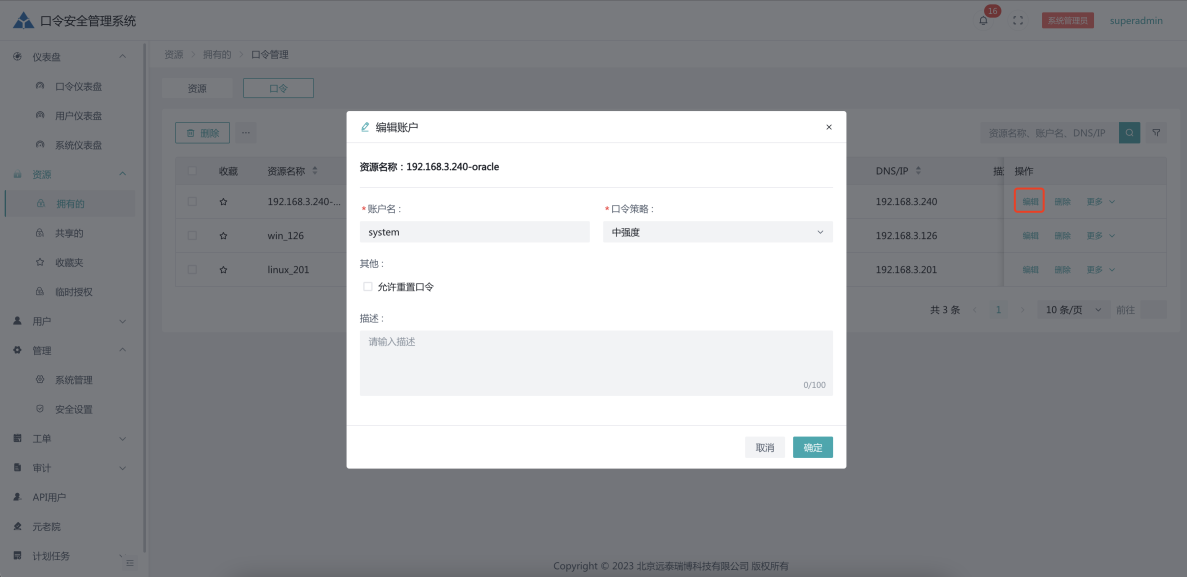This screenshot has width=1187, height=577.
Task: Check the win_126 row checkbox
Action: (x=192, y=236)
